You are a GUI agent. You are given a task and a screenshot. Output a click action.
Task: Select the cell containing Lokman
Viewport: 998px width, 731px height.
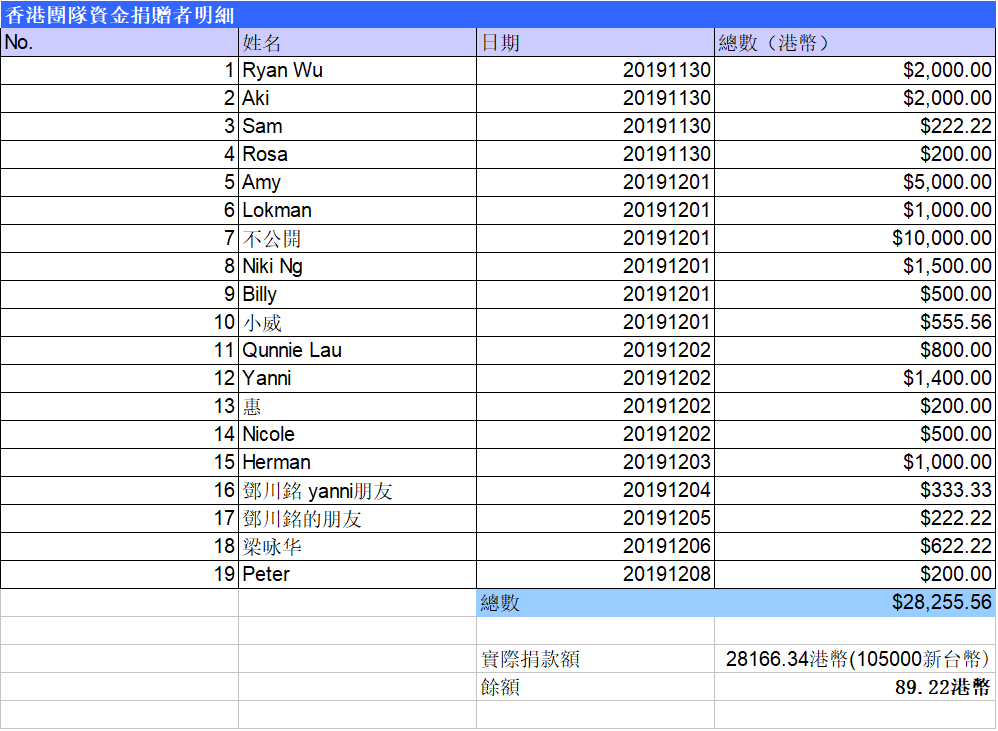[357, 211]
